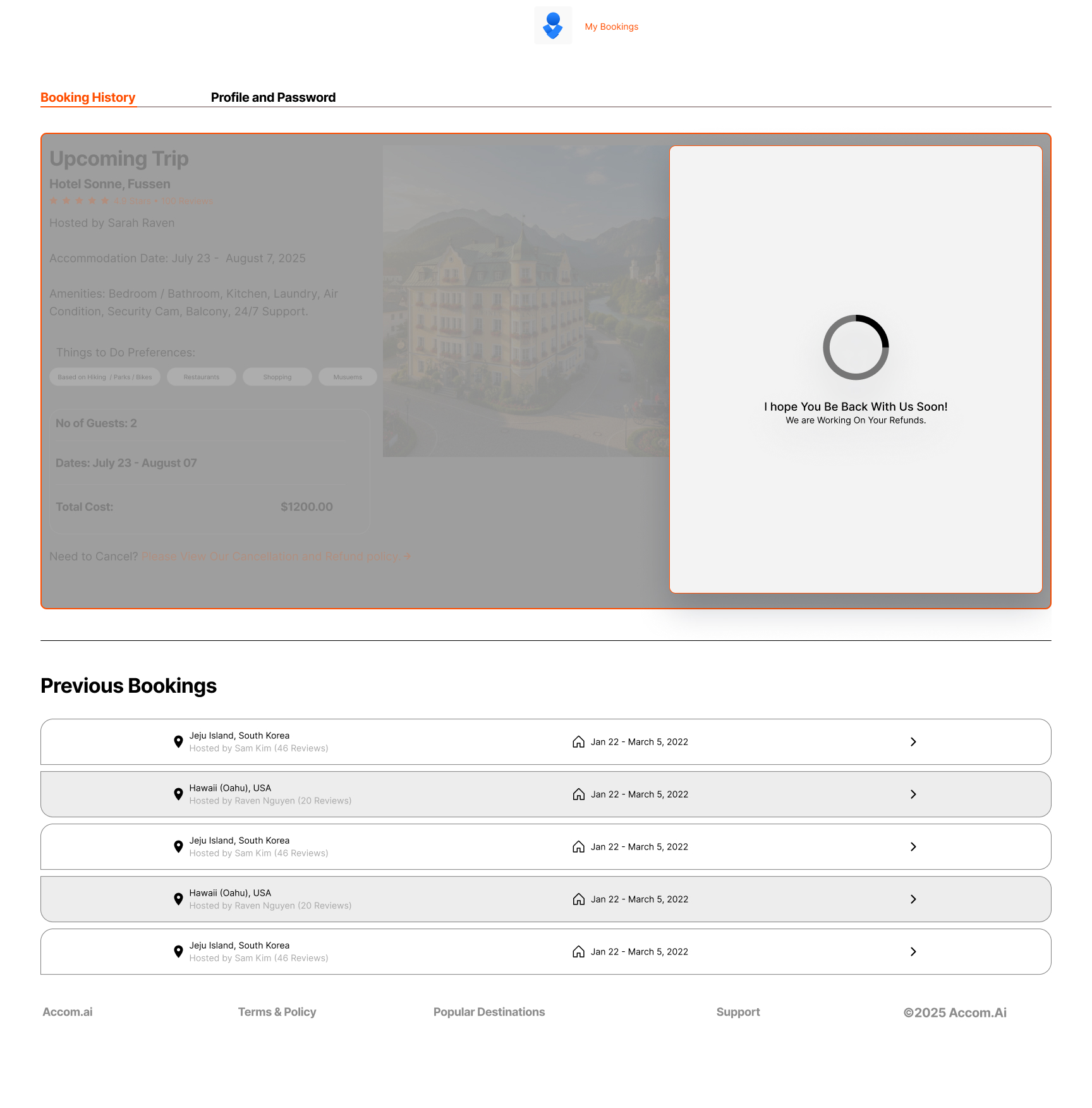Click the second Hosted by Raven Nguyen (20 Reviews) line
Image resolution: width=1092 pixels, height=1108 pixels.
pos(270,906)
